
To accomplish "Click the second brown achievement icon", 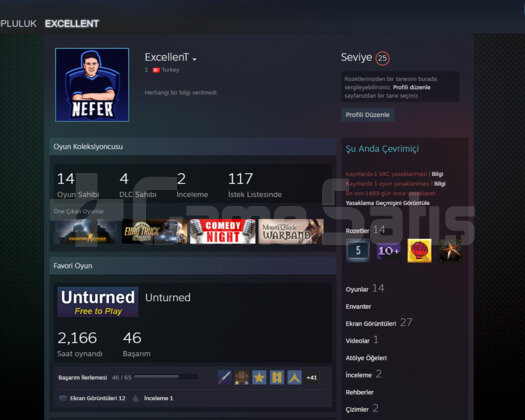I will point(242,377).
